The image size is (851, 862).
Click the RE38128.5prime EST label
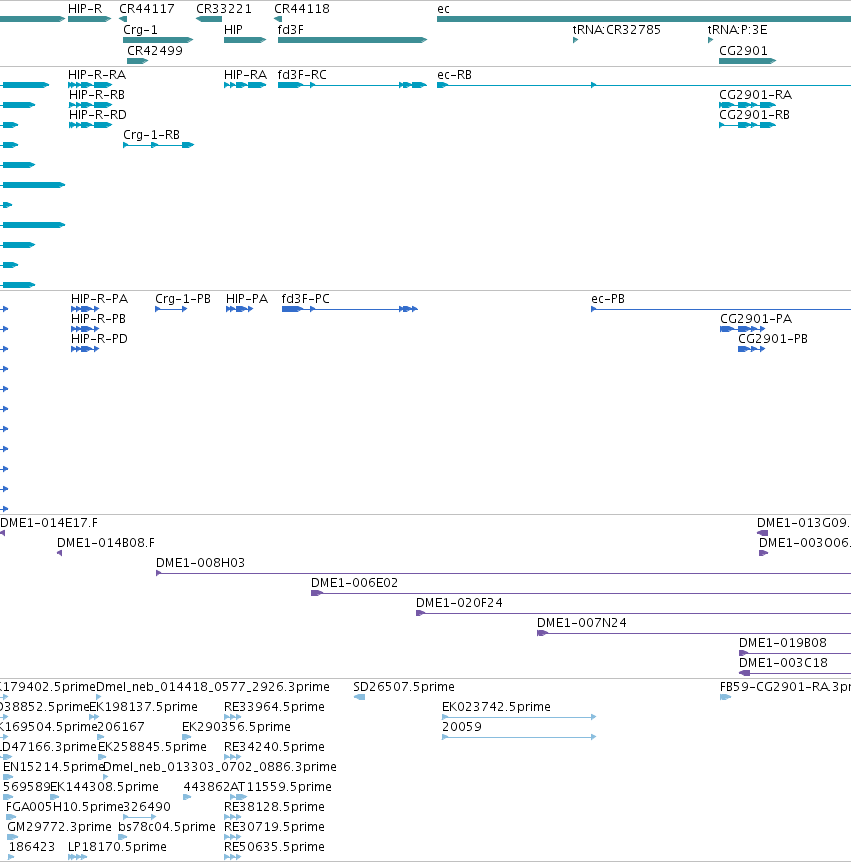274,806
